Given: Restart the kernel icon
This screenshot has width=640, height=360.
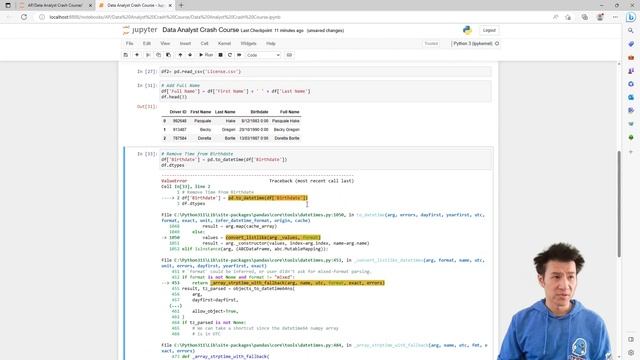Looking at the screenshot, I should tap(230, 55).
